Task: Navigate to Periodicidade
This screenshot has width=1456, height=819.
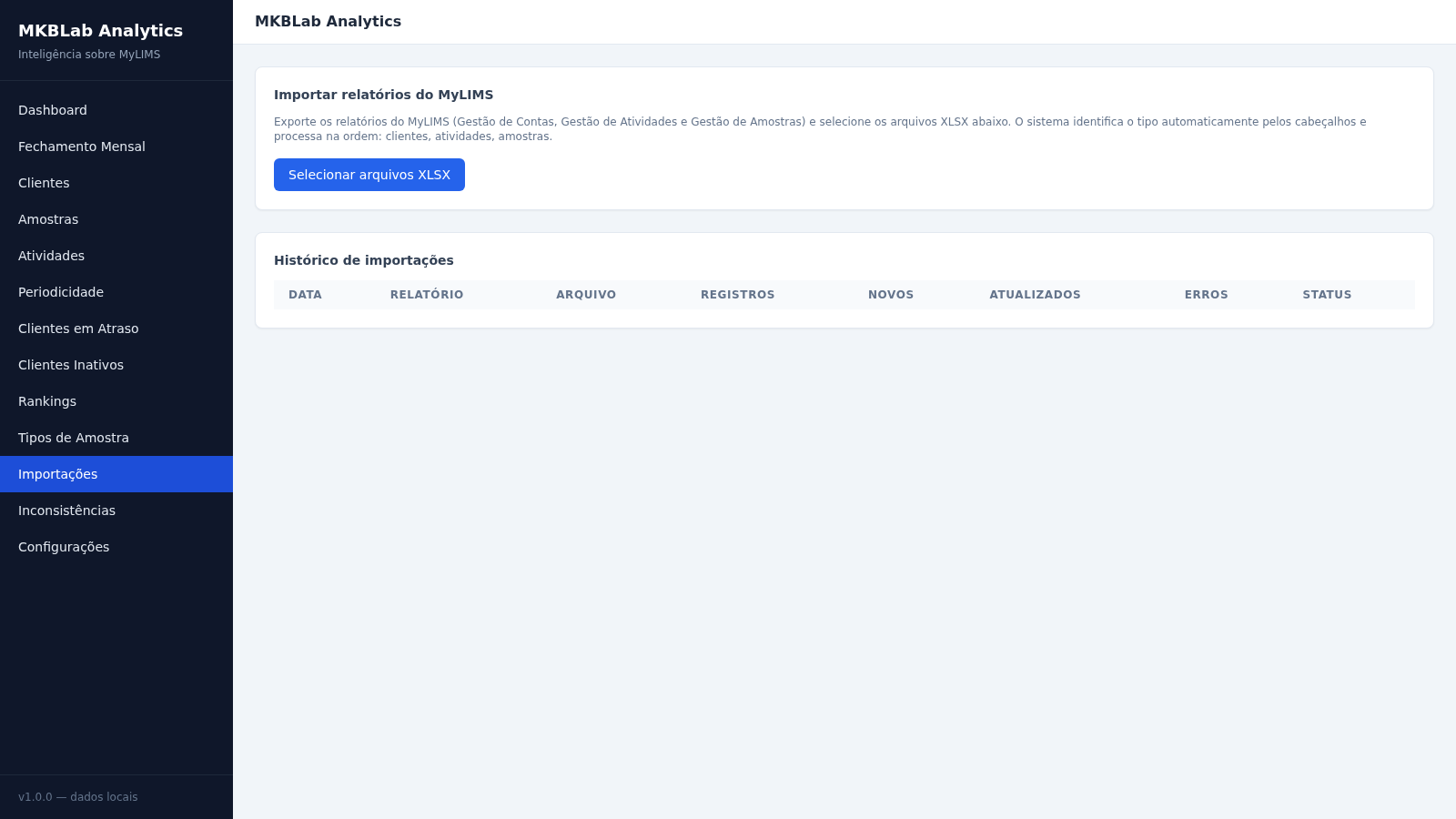Action: [x=116, y=292]
